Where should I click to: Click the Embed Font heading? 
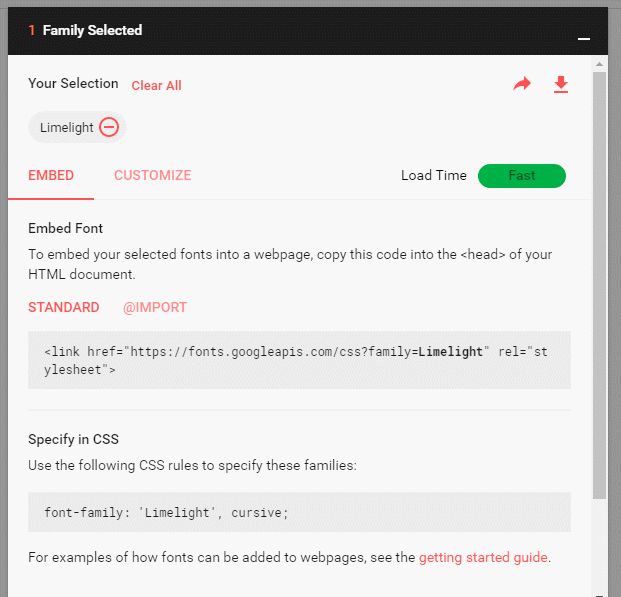(65, 228)
